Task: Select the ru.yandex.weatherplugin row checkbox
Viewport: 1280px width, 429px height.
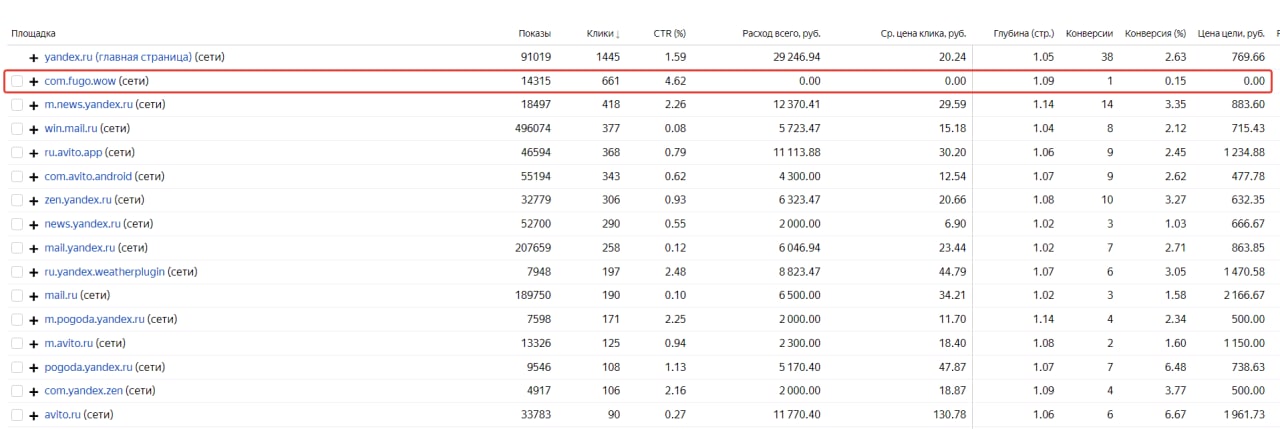Action: [17, 272]
